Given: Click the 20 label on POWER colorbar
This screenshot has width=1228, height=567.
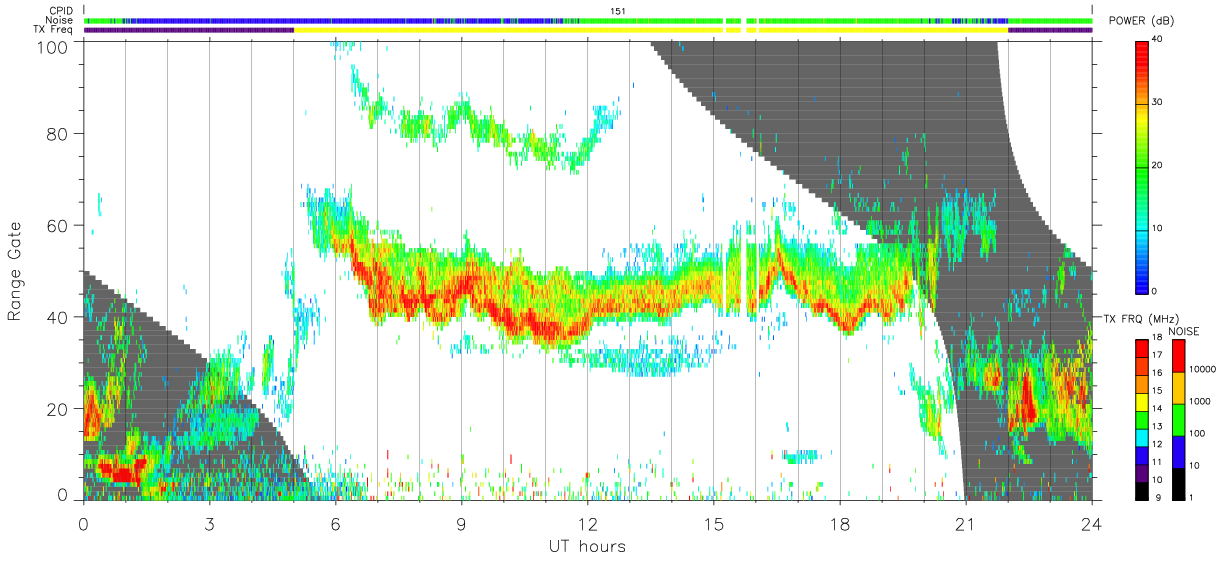Looking at the screenshot, I should pos(1158,165).
